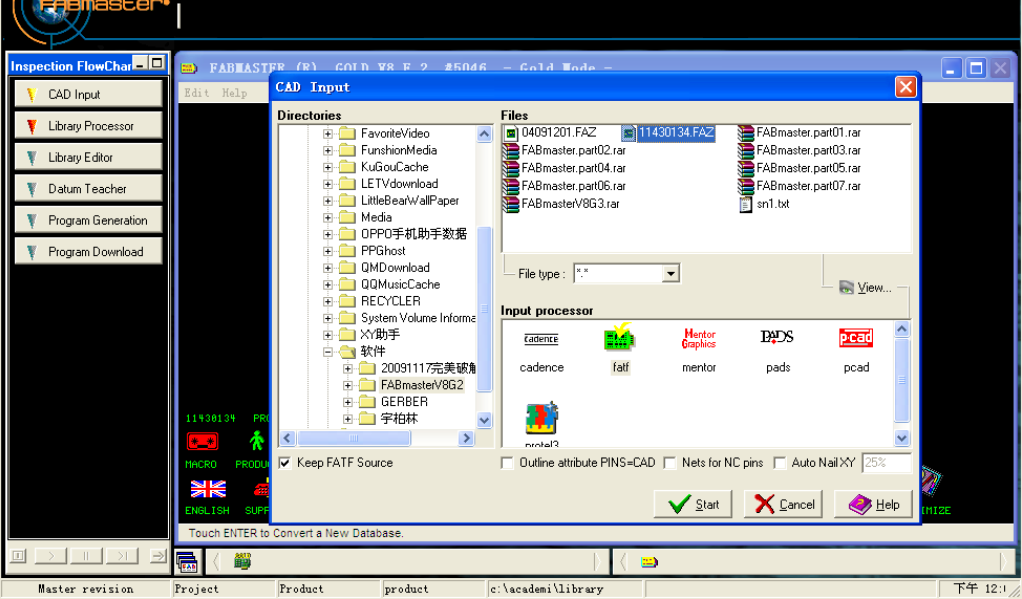Image resolution: width=1022 pixels, height=599 pixels.
Task: Click the yellow chip icon in bottom toolbar
Action: tap(649, 562)
